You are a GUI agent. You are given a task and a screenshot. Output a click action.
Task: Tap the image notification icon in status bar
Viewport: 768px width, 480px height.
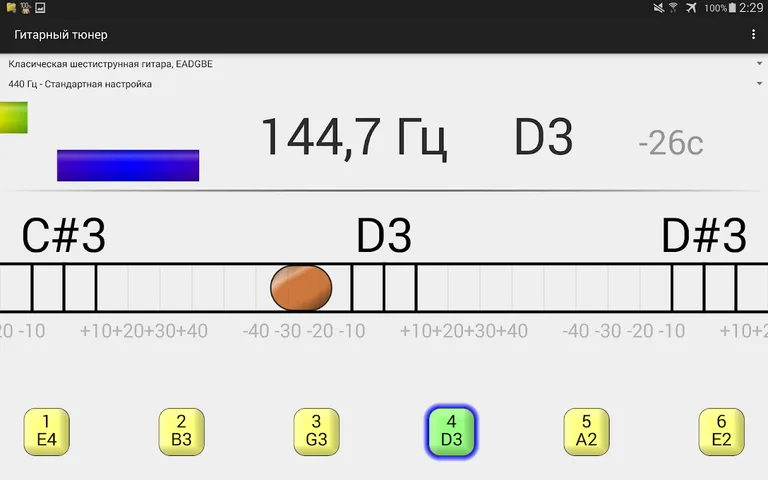click(40, 8)
